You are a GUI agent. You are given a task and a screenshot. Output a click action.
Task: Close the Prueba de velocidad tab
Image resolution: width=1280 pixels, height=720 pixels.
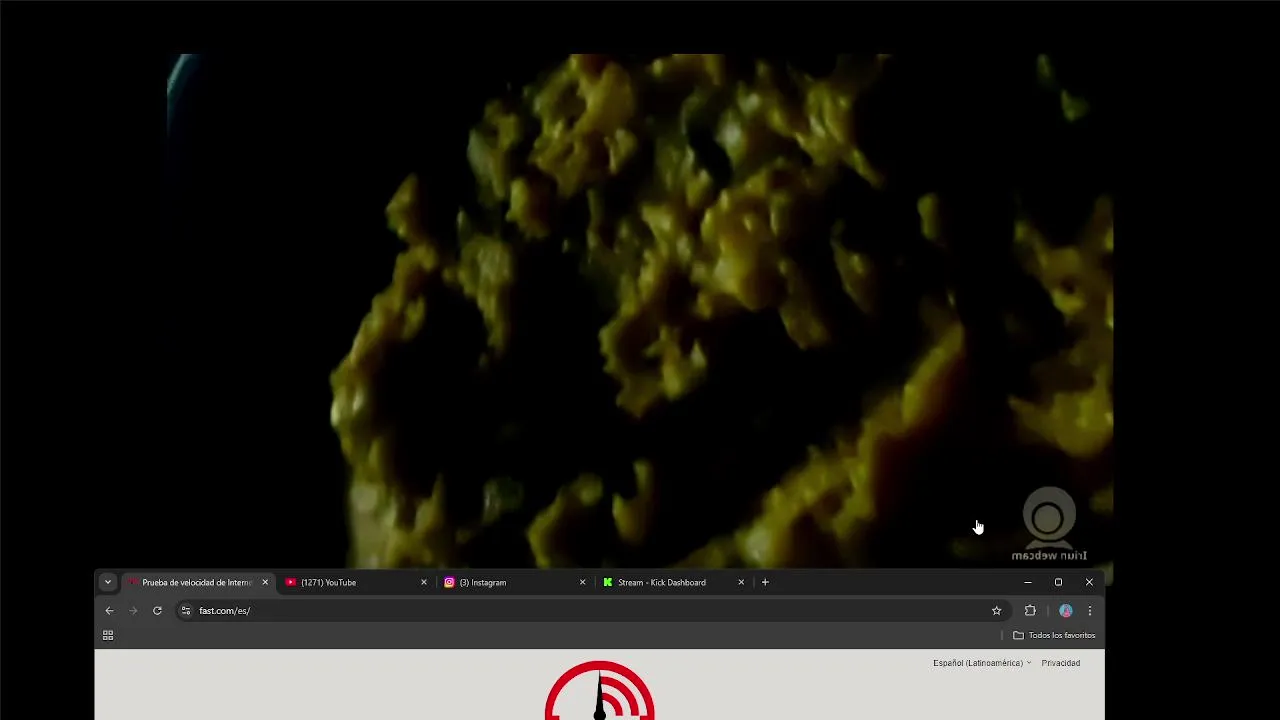point(265,582)
